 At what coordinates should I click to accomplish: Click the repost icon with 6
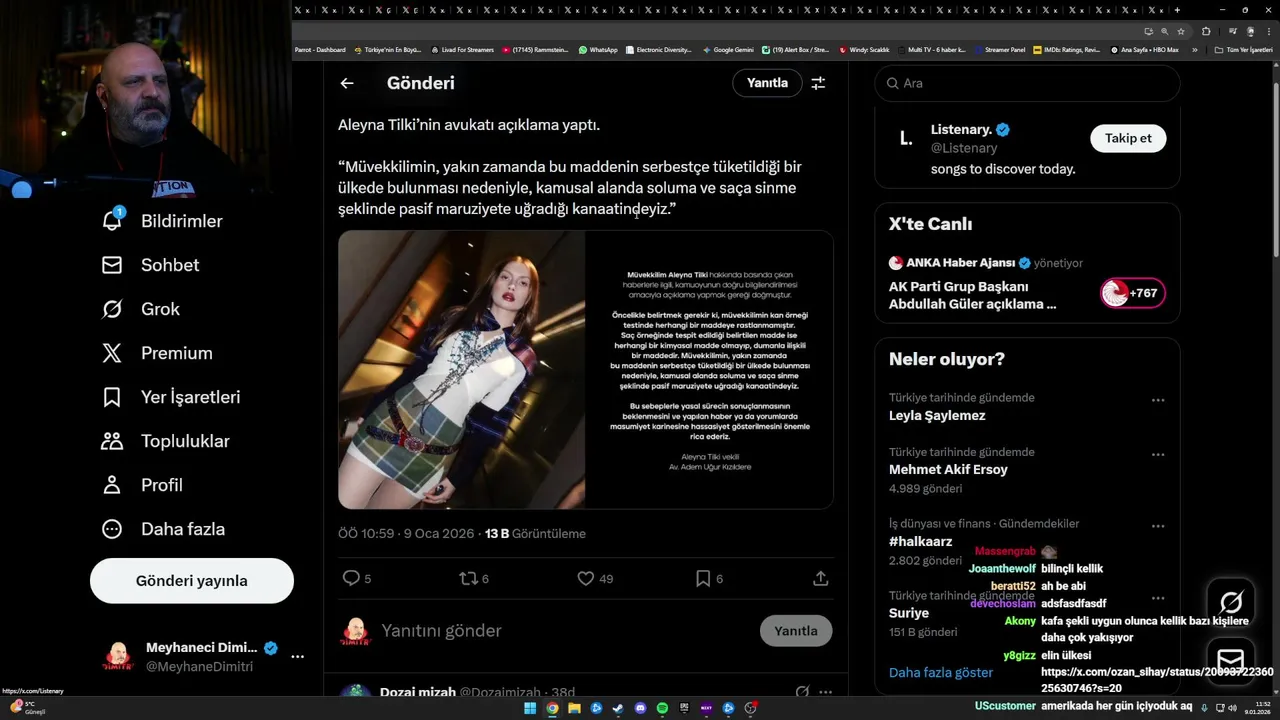tap(473, 578)
